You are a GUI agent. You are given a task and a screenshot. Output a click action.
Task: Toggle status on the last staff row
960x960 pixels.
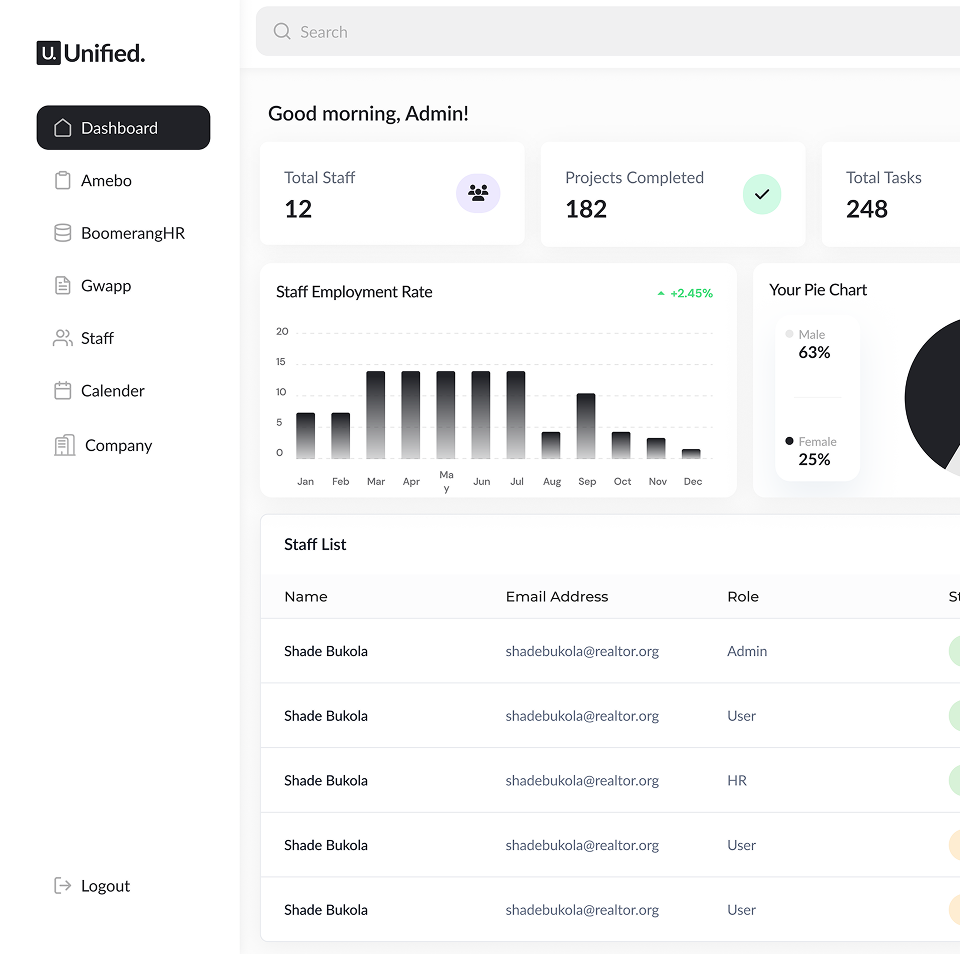pyautogui.click(x=953, y=910)
